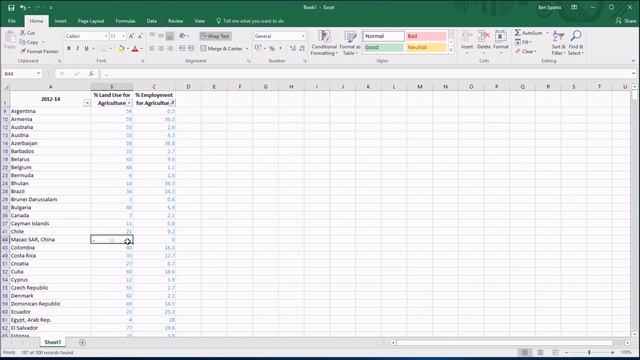Toggle Underline formatting
The width and height of the screenshot is (640, 360).
coord(87,49)
